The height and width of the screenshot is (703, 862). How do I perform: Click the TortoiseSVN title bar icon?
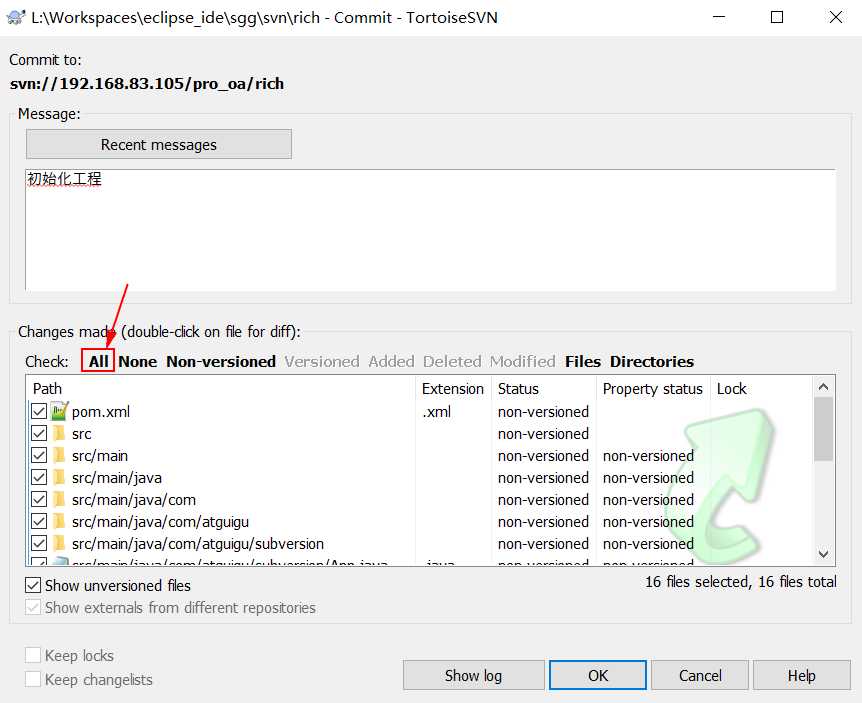tap(15, 18)
